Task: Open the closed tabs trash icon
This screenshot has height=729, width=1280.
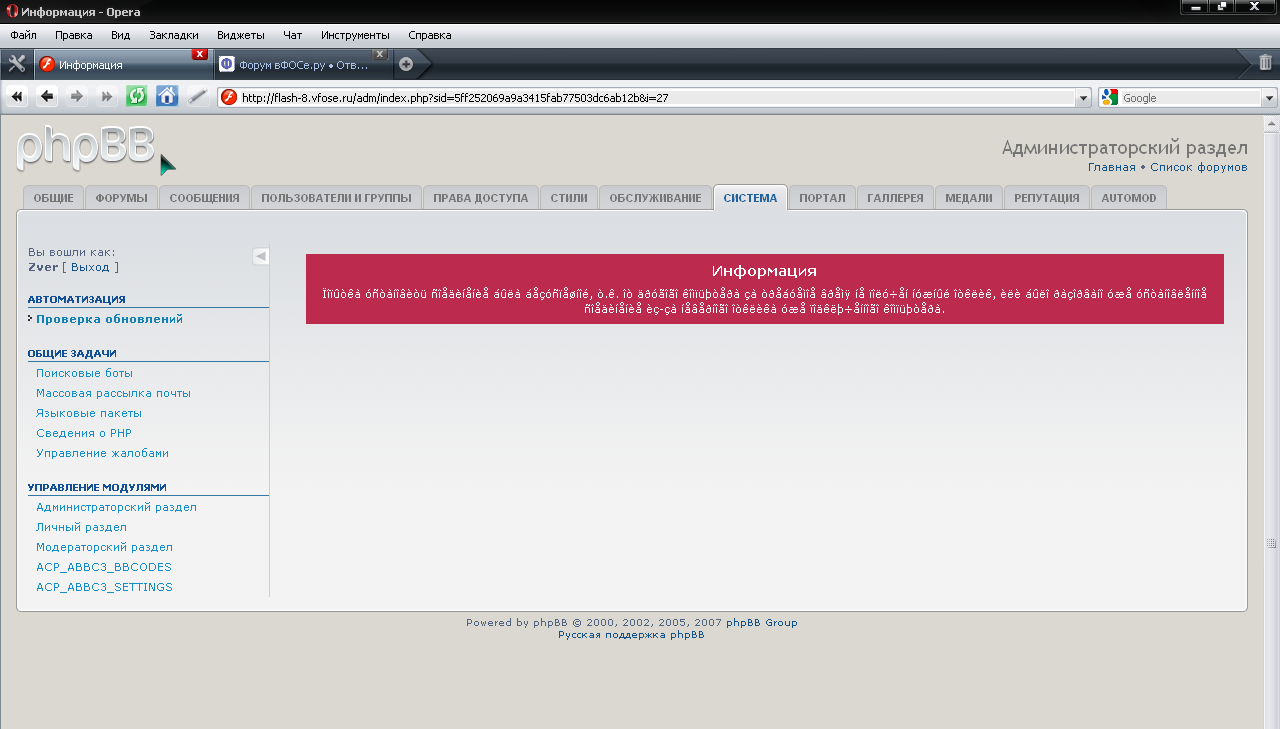Action: tap(1265, 63)
